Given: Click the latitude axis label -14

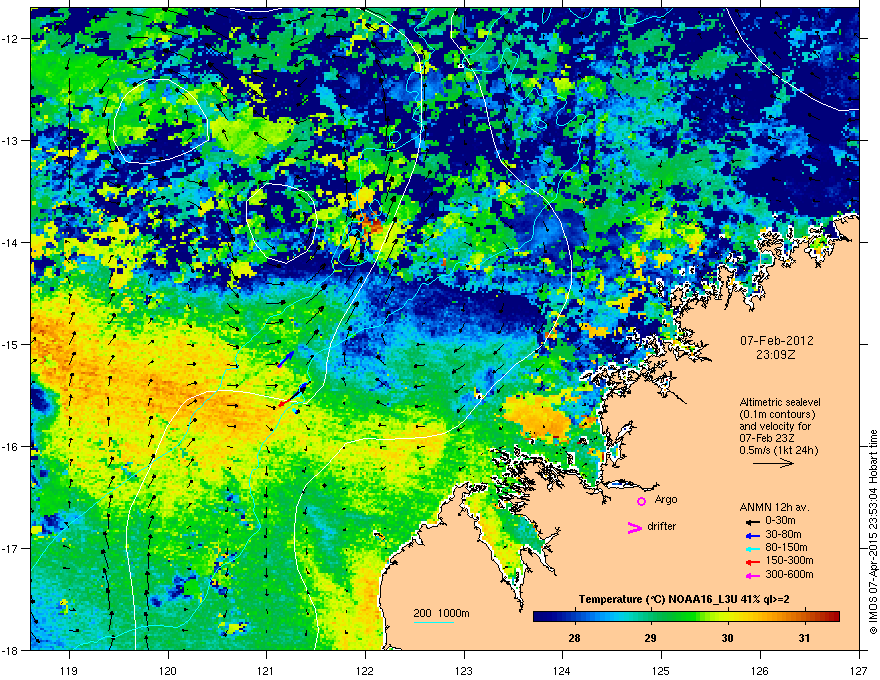Looking at the screenshot, I should click(x=10, y=242).
